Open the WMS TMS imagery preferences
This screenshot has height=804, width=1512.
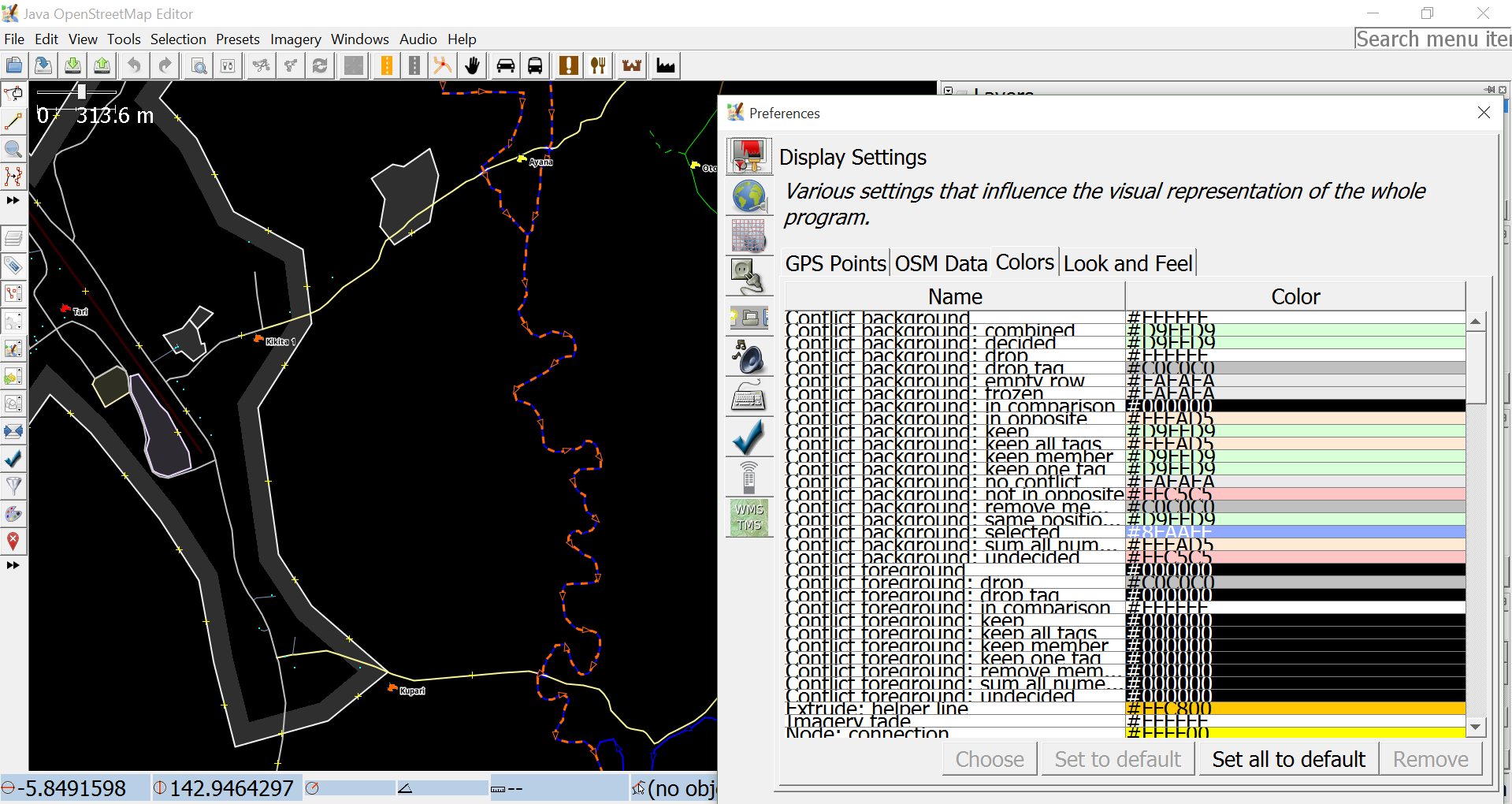pyautogui.click(x=749, y=518)
